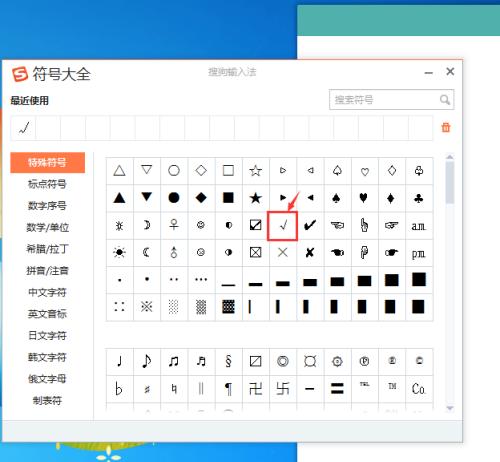Insert the hollow square symbol
Viewport: 500px width, 462px height.
coord(228,171)
